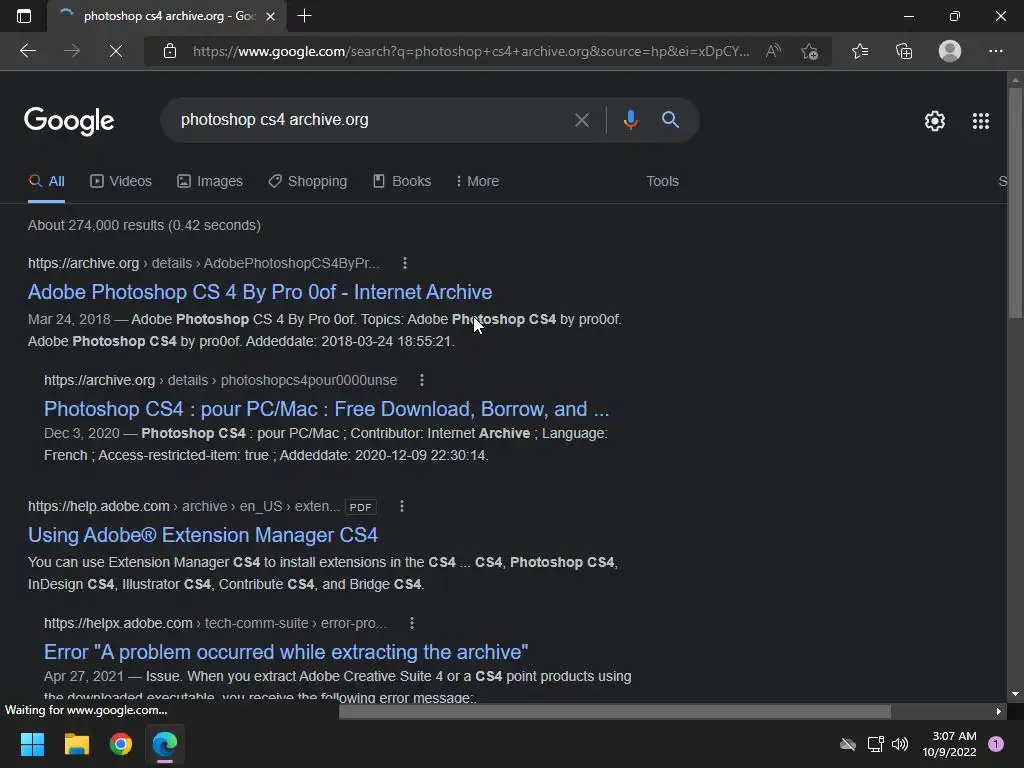
Task: Open the Edge tab actions menu icon
Action: [x=24, y=16]
